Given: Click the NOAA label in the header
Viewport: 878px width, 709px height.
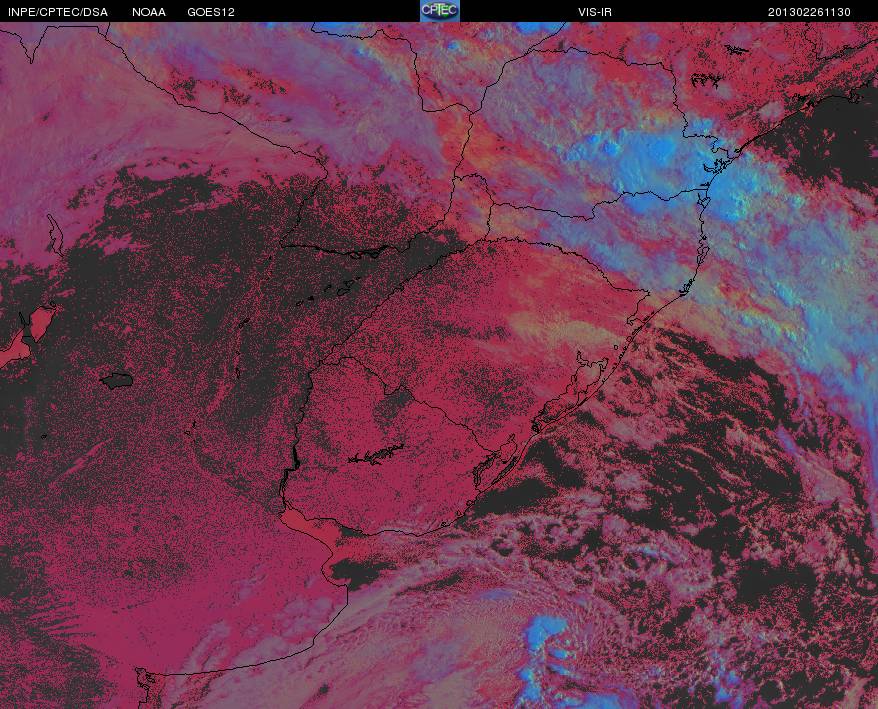Looking at the screenshot, I should 149,12.
